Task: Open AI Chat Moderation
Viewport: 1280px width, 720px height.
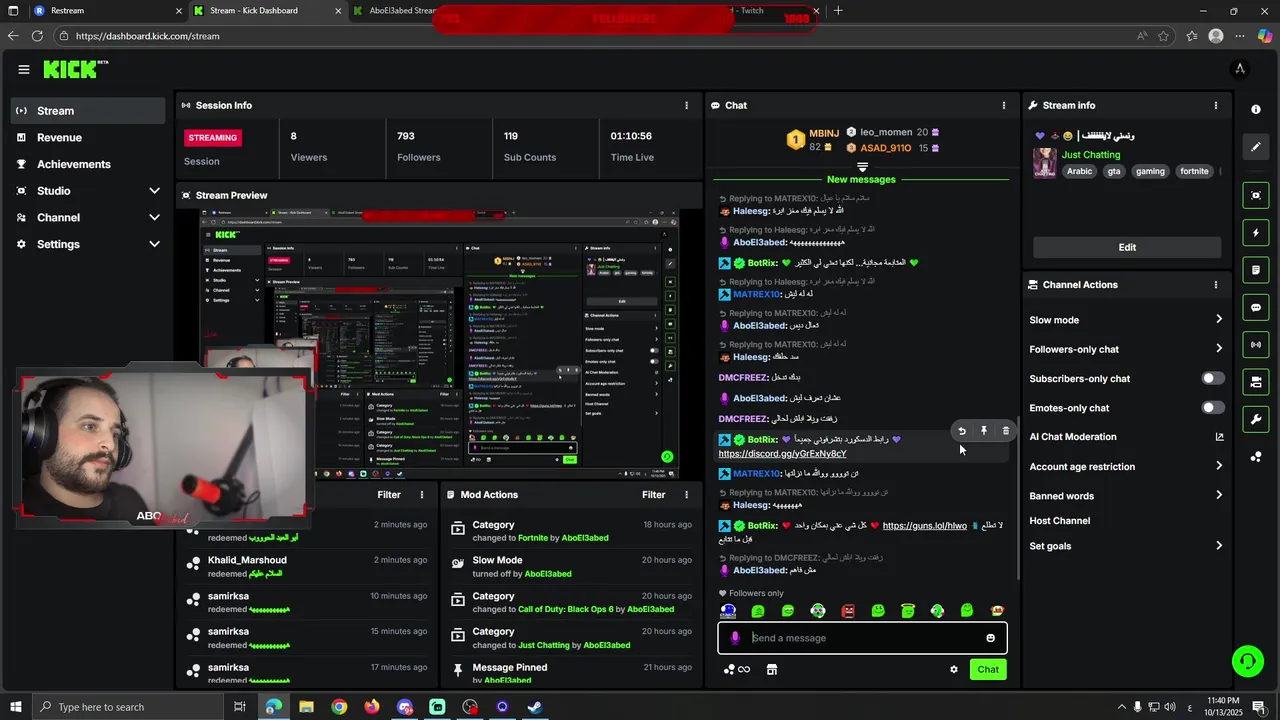Action: [1126, 437]
